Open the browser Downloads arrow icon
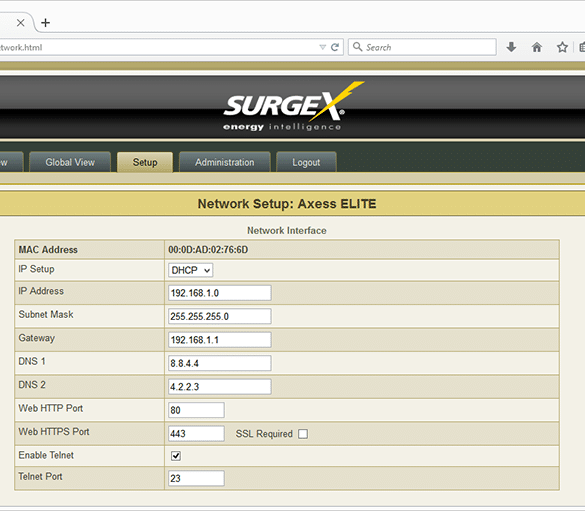The width and height of the screenshot is (585, 511). click(511, 47)
